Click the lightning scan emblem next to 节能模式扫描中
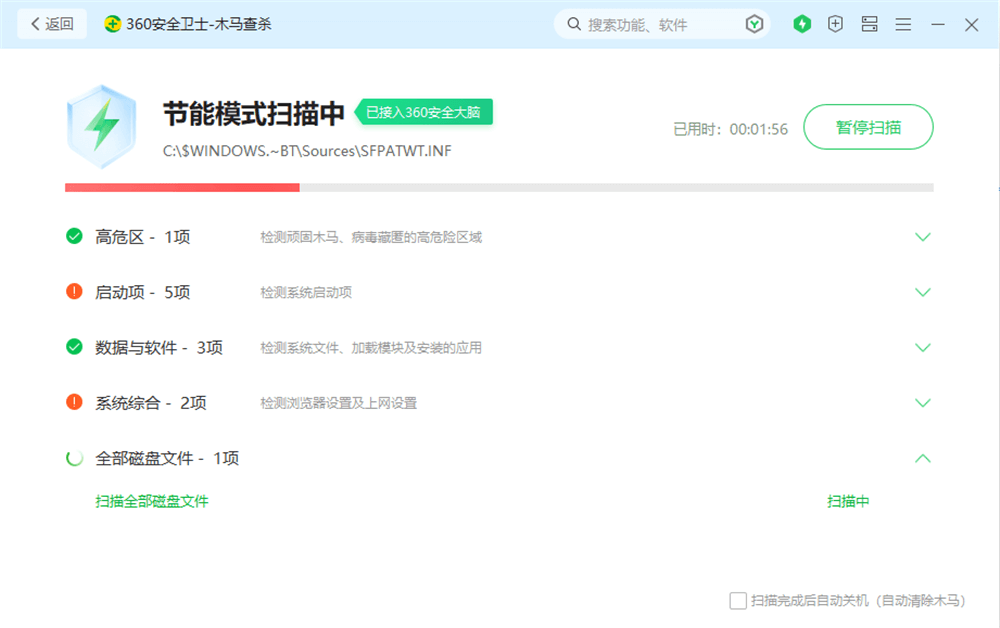The width and height of the screenshot is (1000, 628). point(101,125)
